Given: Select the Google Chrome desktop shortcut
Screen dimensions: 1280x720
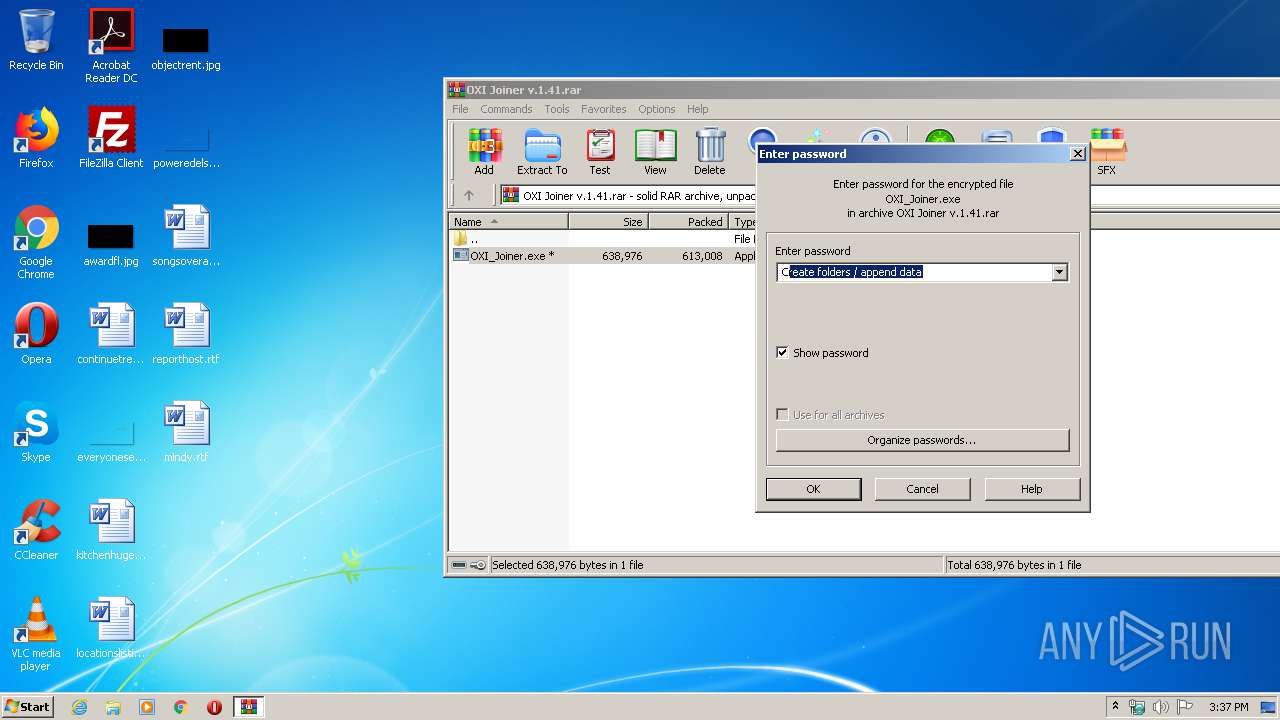Looking at the screenshot, I should click(36, 242).
